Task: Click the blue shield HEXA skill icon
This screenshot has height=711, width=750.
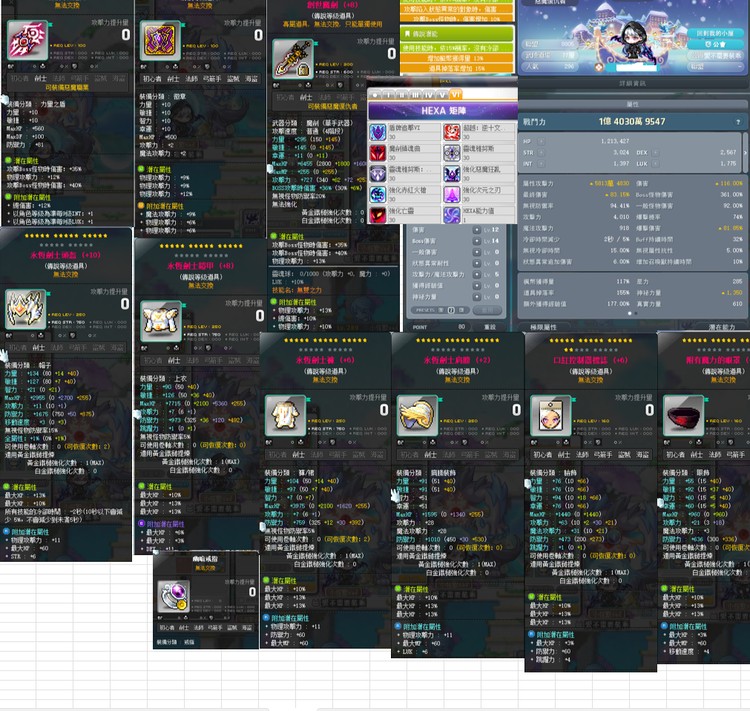Action: click(377, 133)
